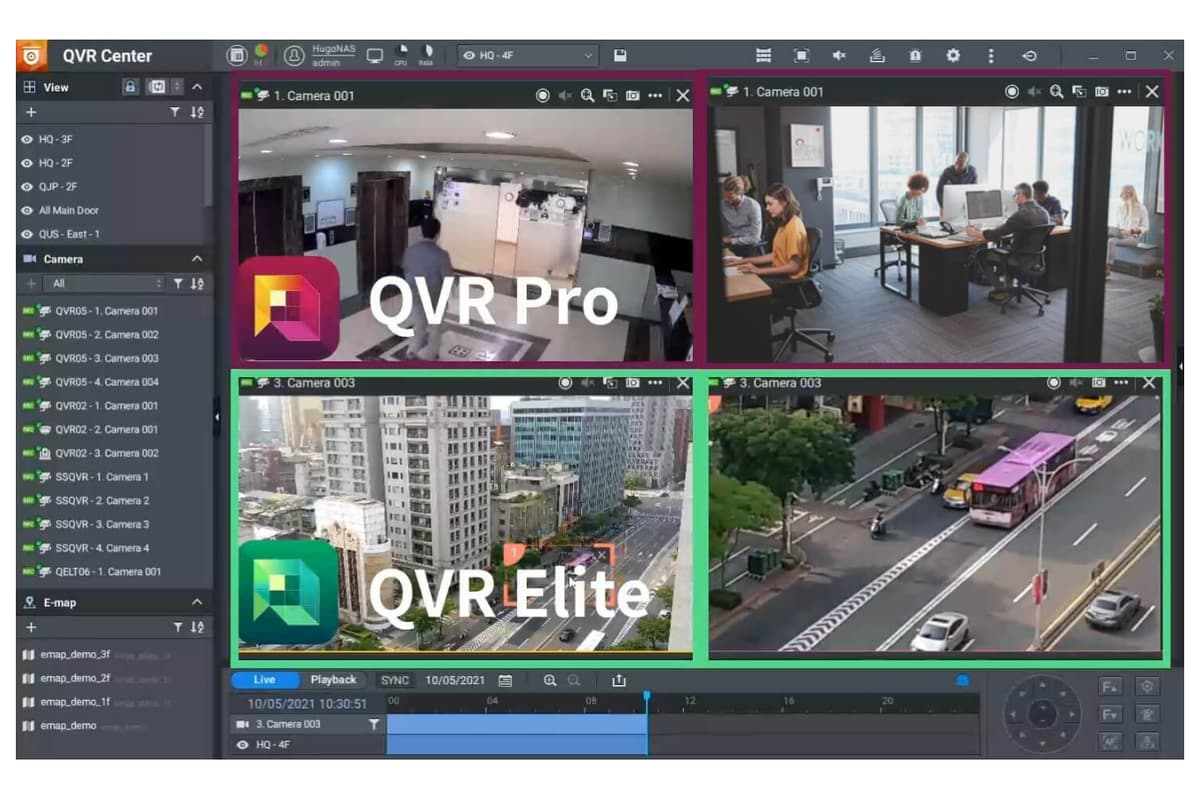
Task: Open the layout grid selector in toolbar
Action: [764, 56]
